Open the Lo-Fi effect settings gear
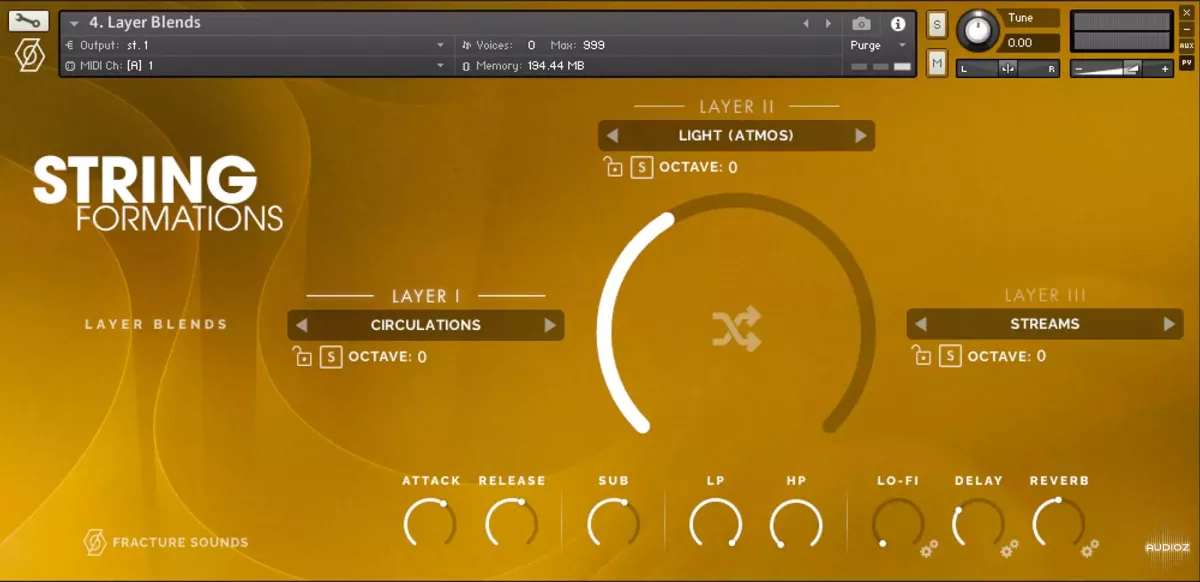The width and height of the screenshot is (1200, 582). point(929,548)
